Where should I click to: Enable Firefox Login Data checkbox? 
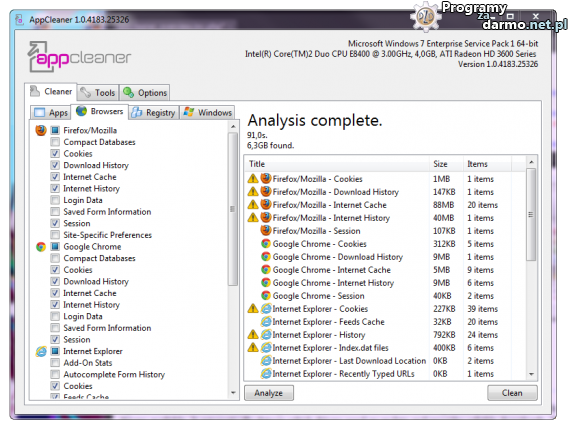(55, 200)
